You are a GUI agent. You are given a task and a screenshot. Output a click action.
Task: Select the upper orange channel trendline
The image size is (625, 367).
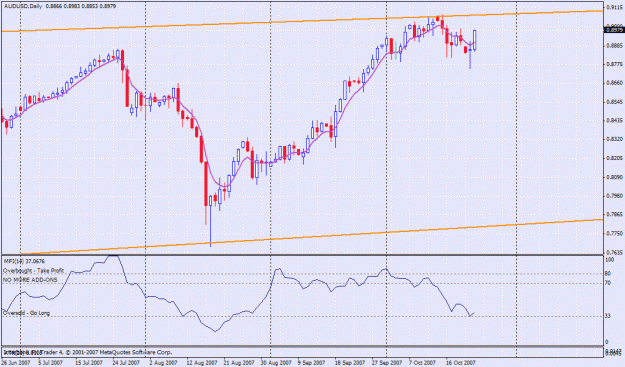pos(302,22)
